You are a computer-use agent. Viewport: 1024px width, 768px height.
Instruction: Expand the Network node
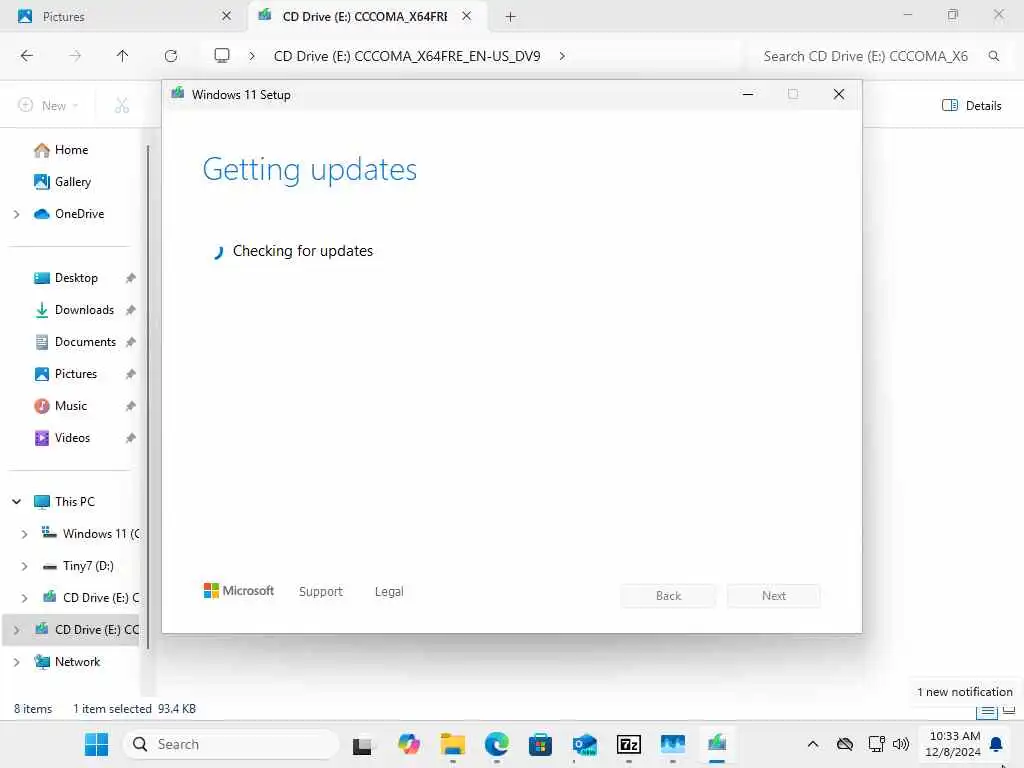point(16,662)
